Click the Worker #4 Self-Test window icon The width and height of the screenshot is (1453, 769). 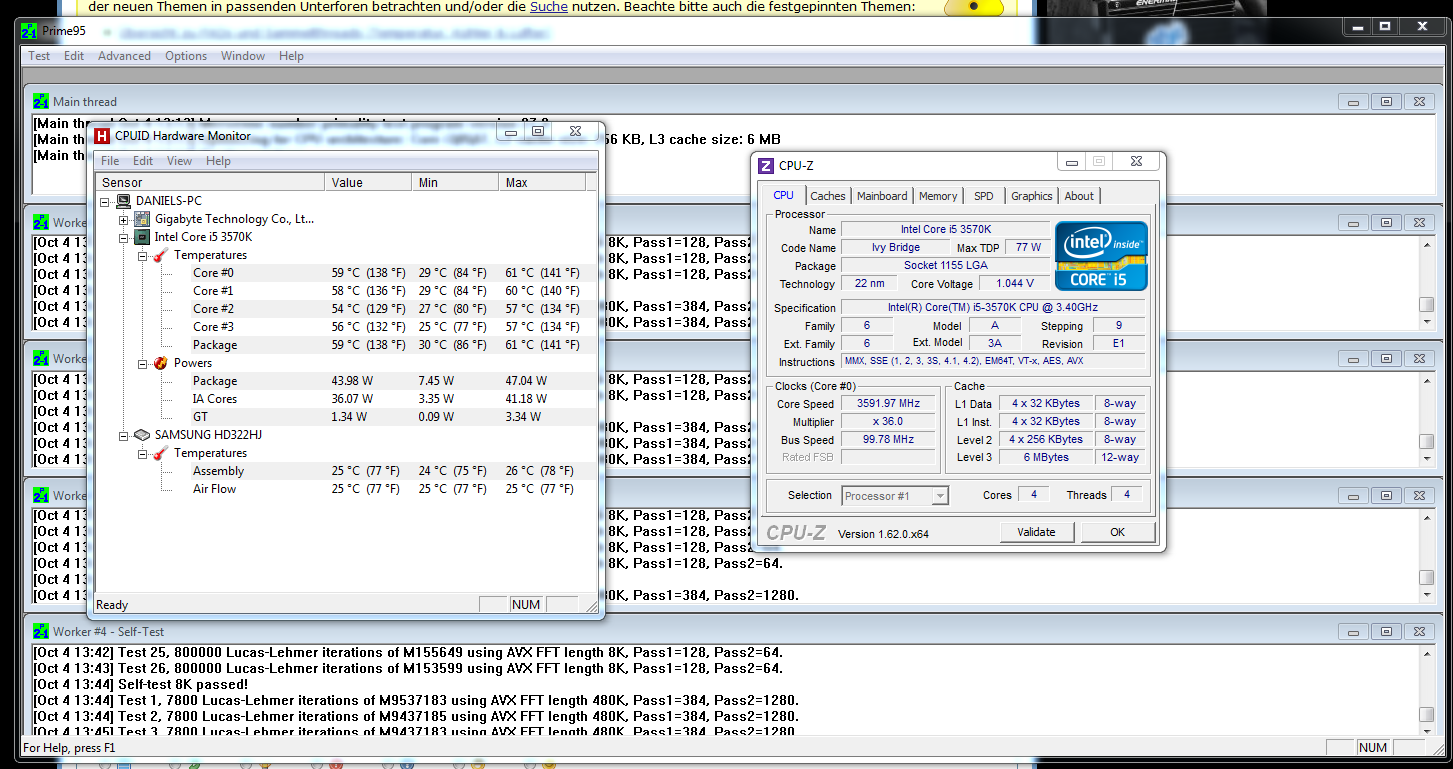tap(40, 631)
